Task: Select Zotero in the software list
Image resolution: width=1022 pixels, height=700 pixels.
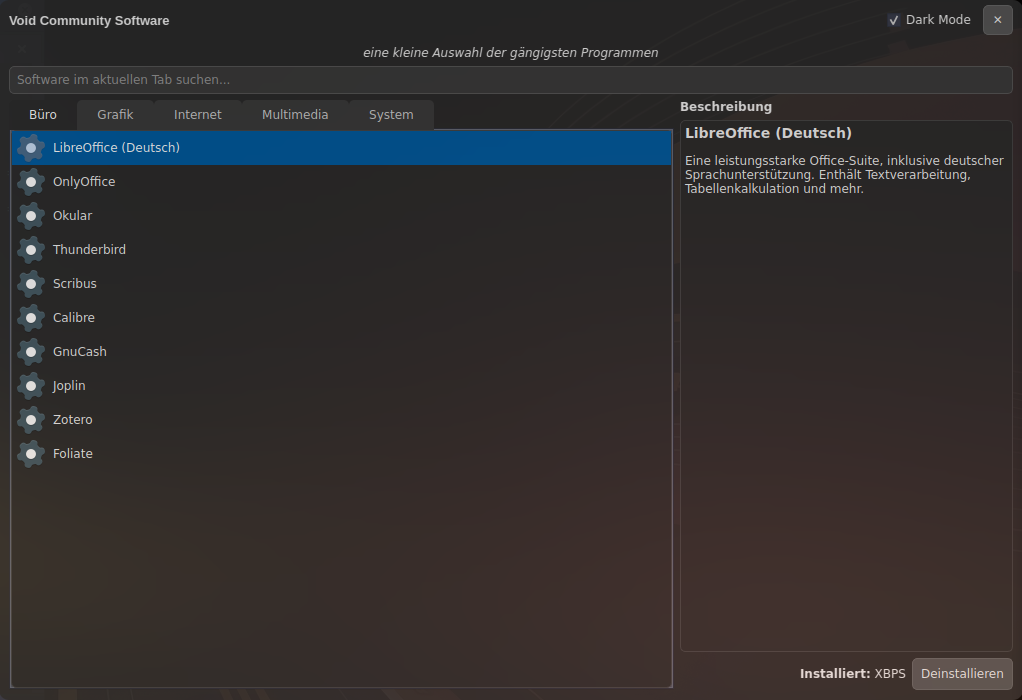Action: (73, 420)
